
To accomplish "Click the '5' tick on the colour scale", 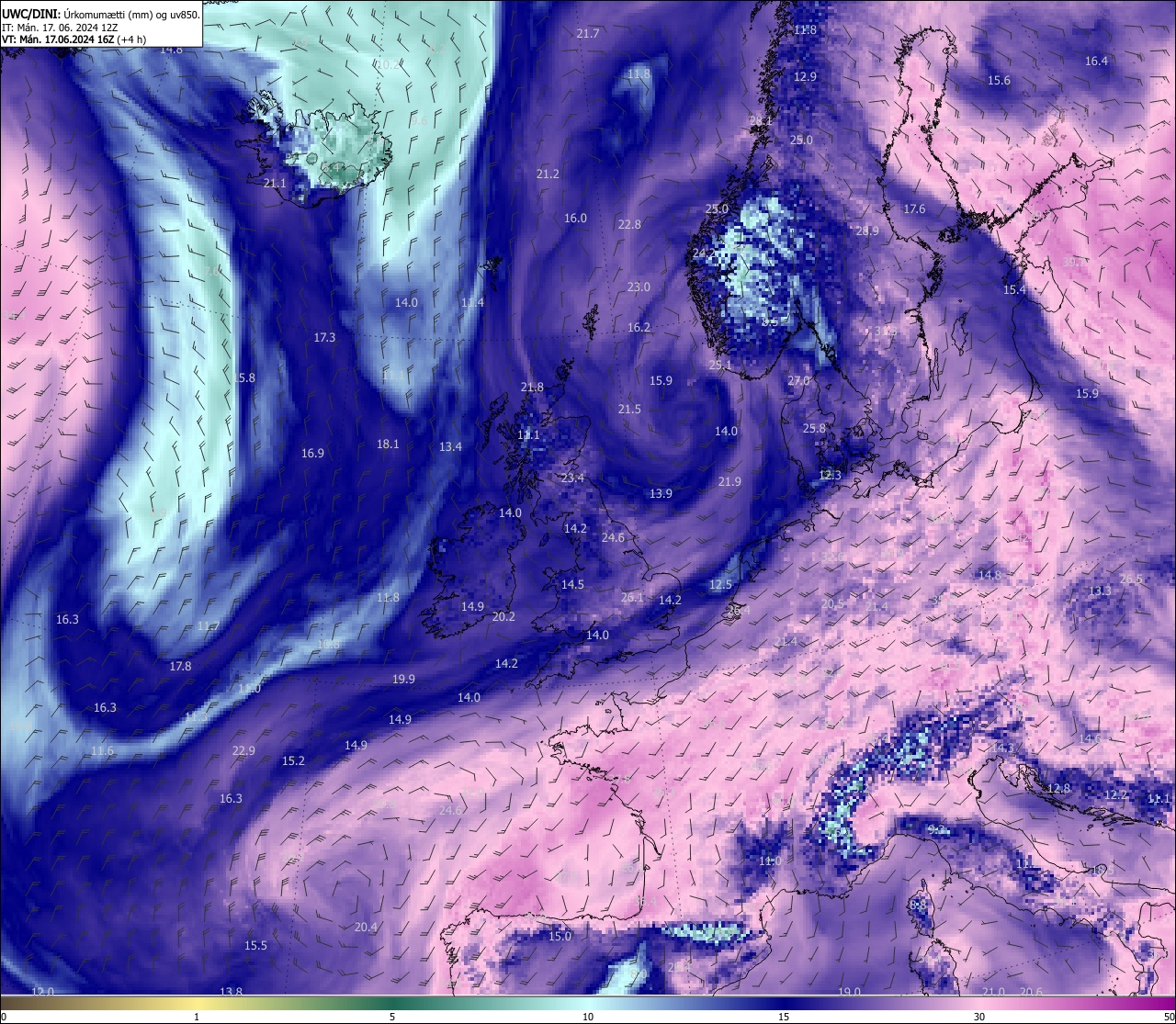I will pyautogui.click(x=392, y=1017).
